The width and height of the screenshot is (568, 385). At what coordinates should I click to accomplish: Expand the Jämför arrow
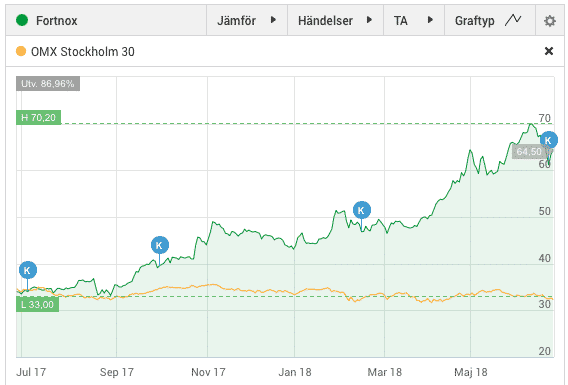pyautogui.click(x=273, y=20)
